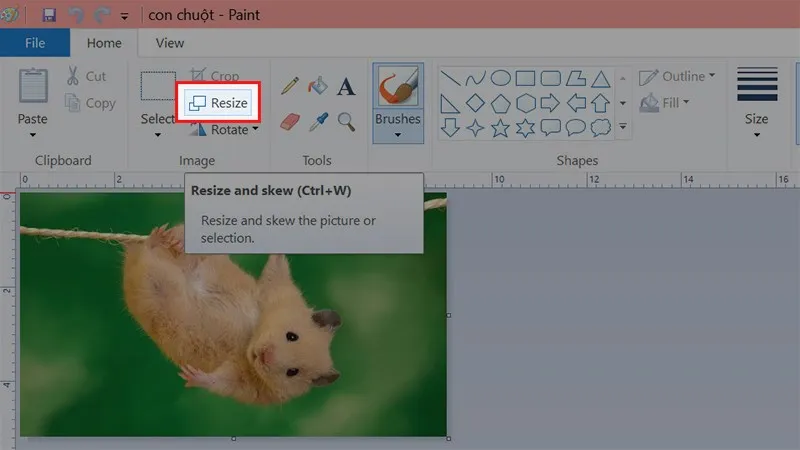Pick the cloud callout shape

pos(601,127)
